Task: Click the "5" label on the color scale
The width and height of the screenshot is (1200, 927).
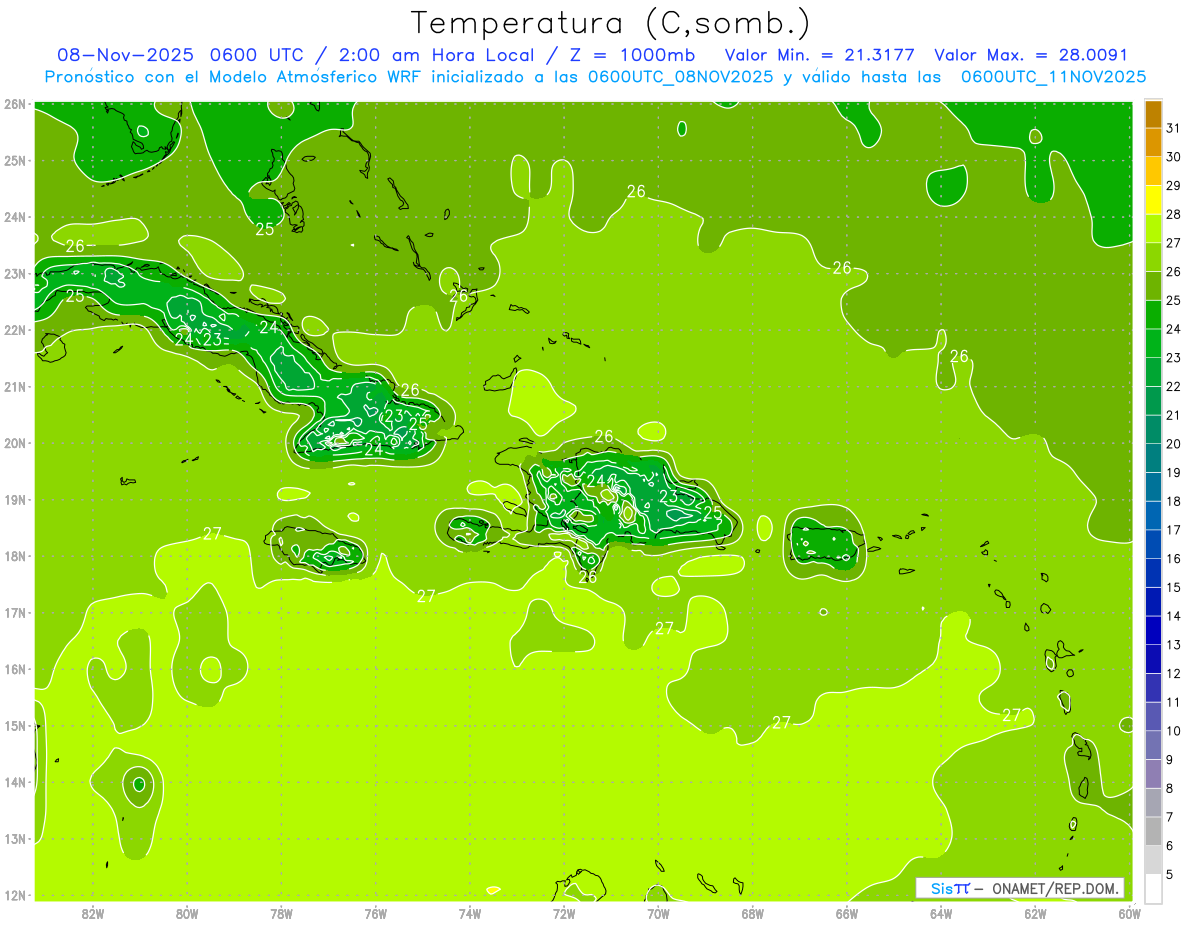Action: point(1170,874)
